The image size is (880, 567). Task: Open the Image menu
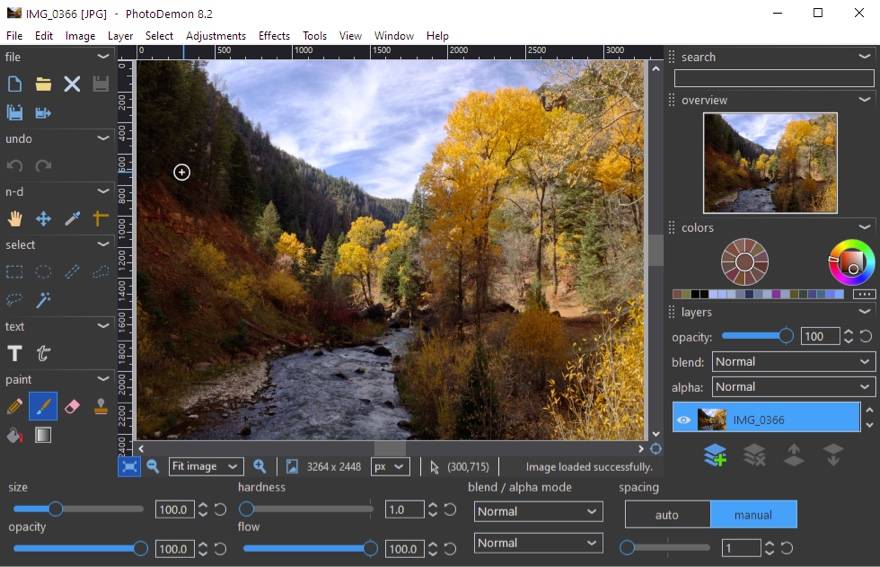[80, 35]
